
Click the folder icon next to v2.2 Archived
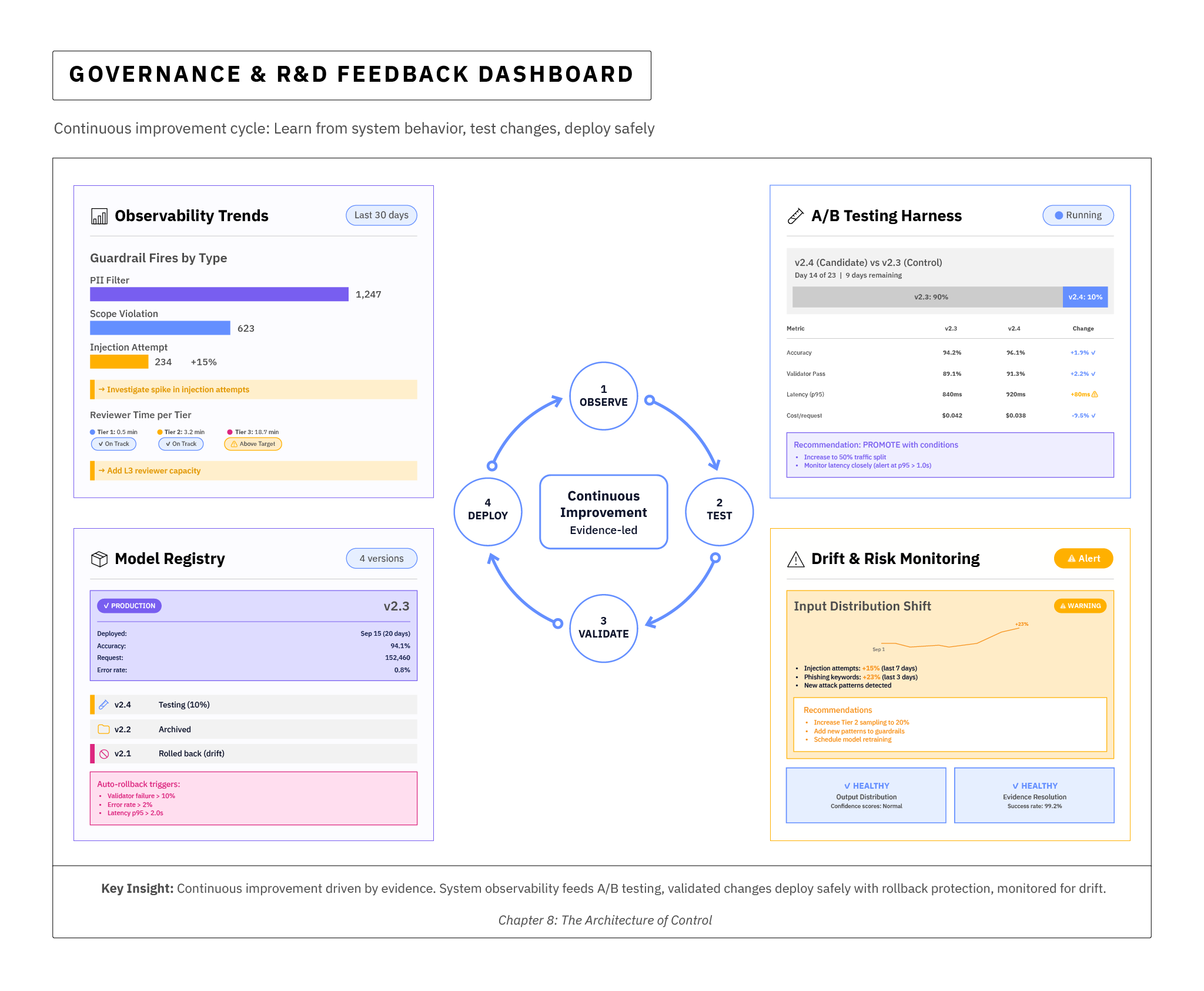[103, 729]
